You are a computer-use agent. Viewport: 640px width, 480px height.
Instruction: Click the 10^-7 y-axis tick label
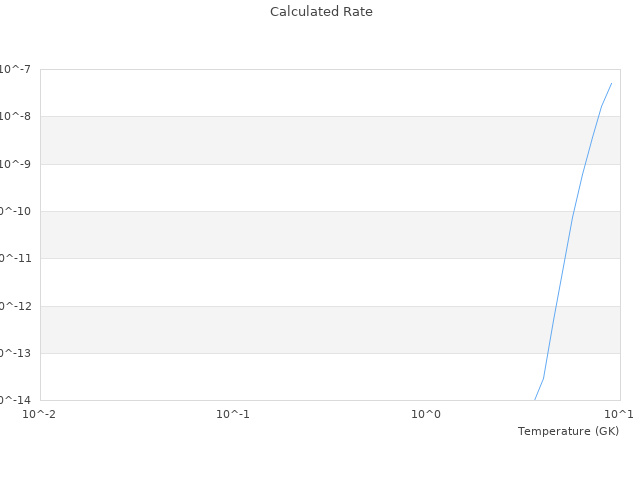click(x=15, y=69)
